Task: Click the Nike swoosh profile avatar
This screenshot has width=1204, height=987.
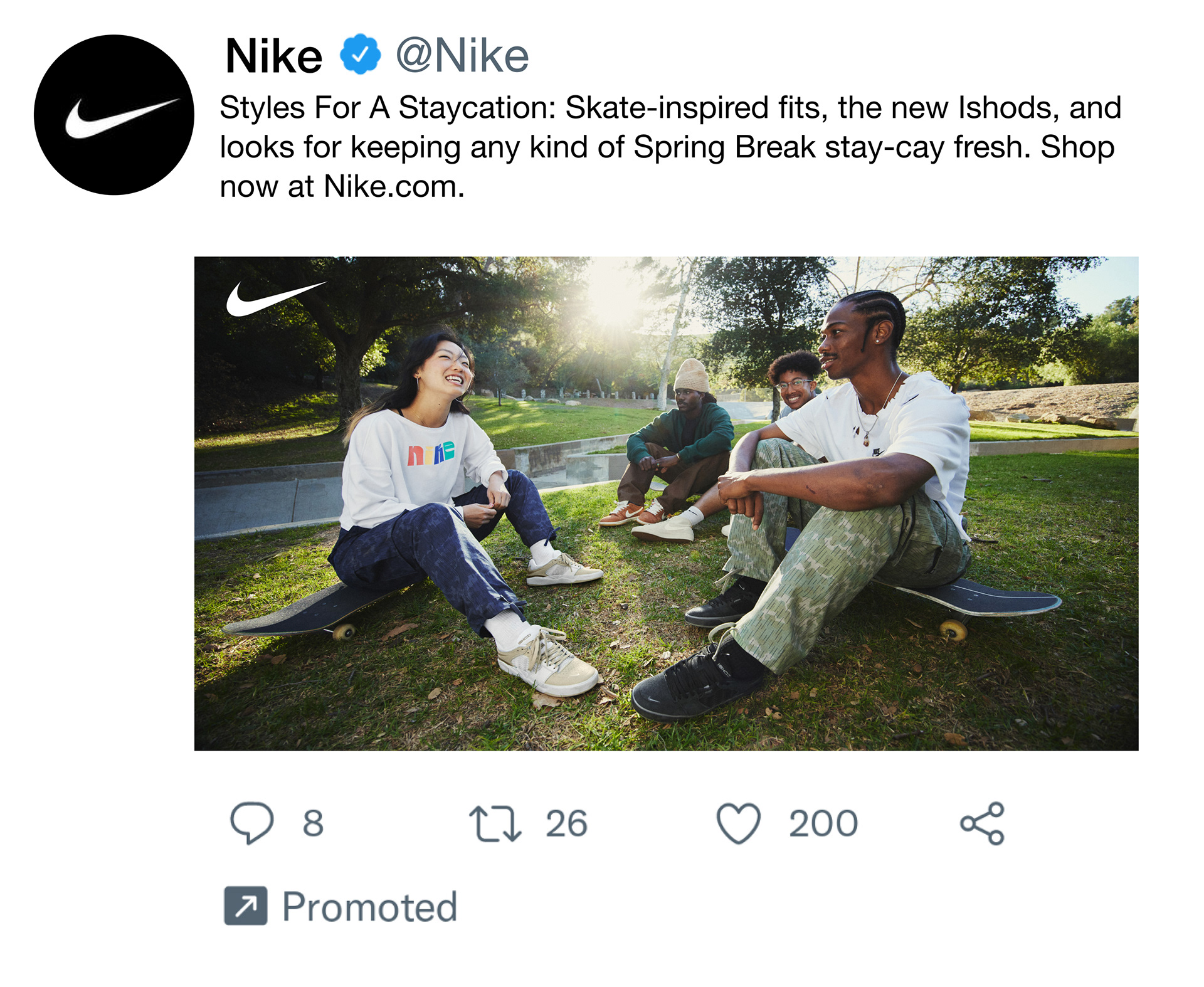Action: [114, 115]
